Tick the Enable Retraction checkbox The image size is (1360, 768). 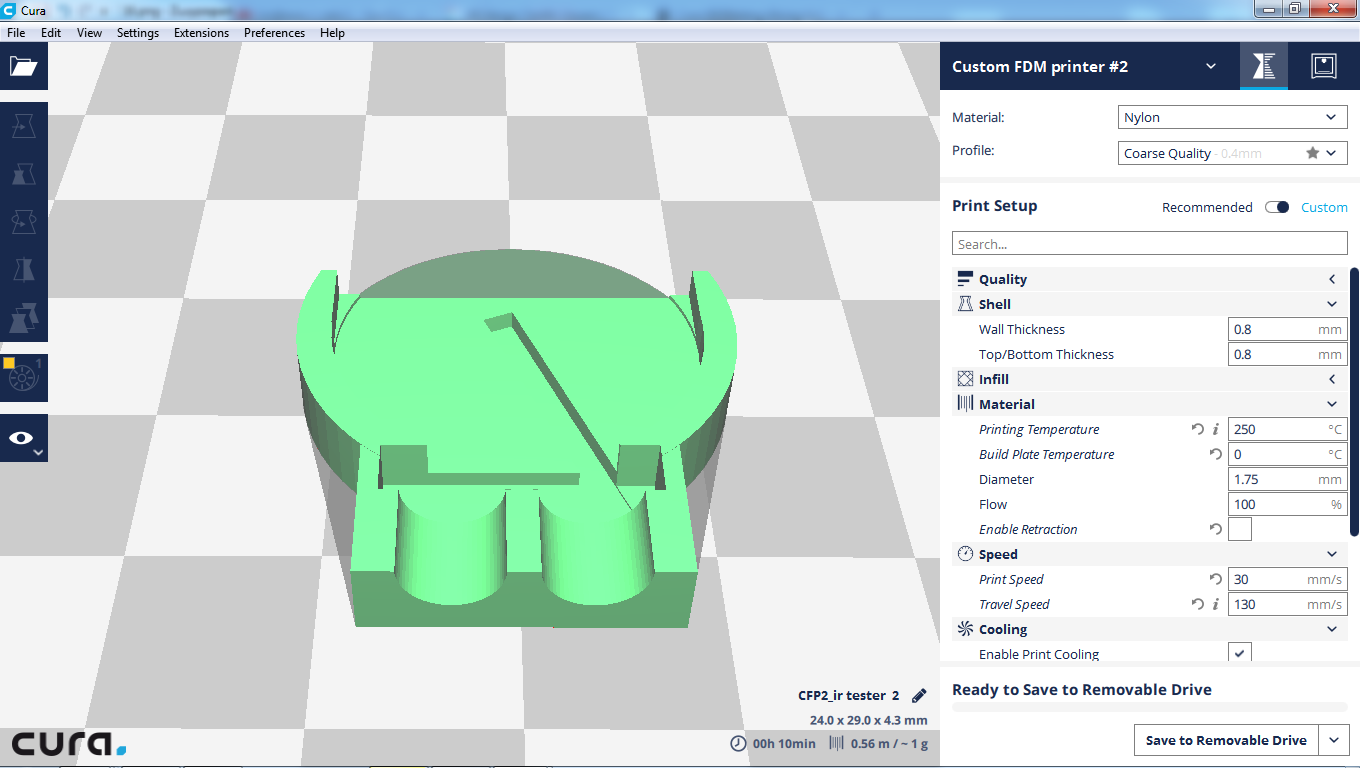pyautogui.click(x=1240, y=529)
